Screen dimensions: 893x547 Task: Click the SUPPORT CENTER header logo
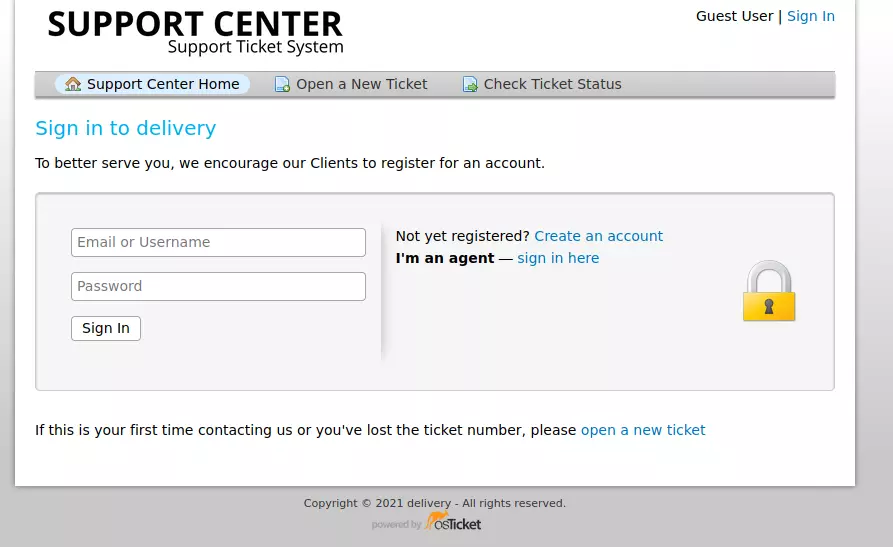pos(196,32)
